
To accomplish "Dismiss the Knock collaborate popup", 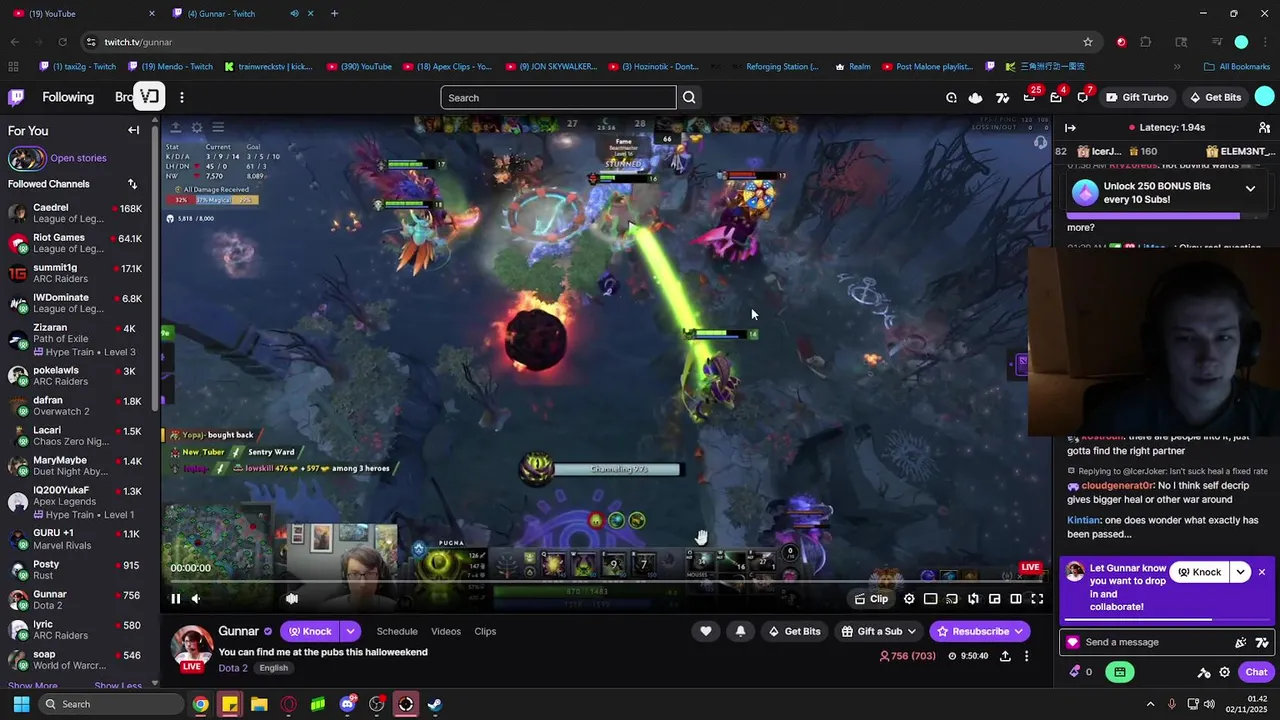I will tap(1262, 572).
